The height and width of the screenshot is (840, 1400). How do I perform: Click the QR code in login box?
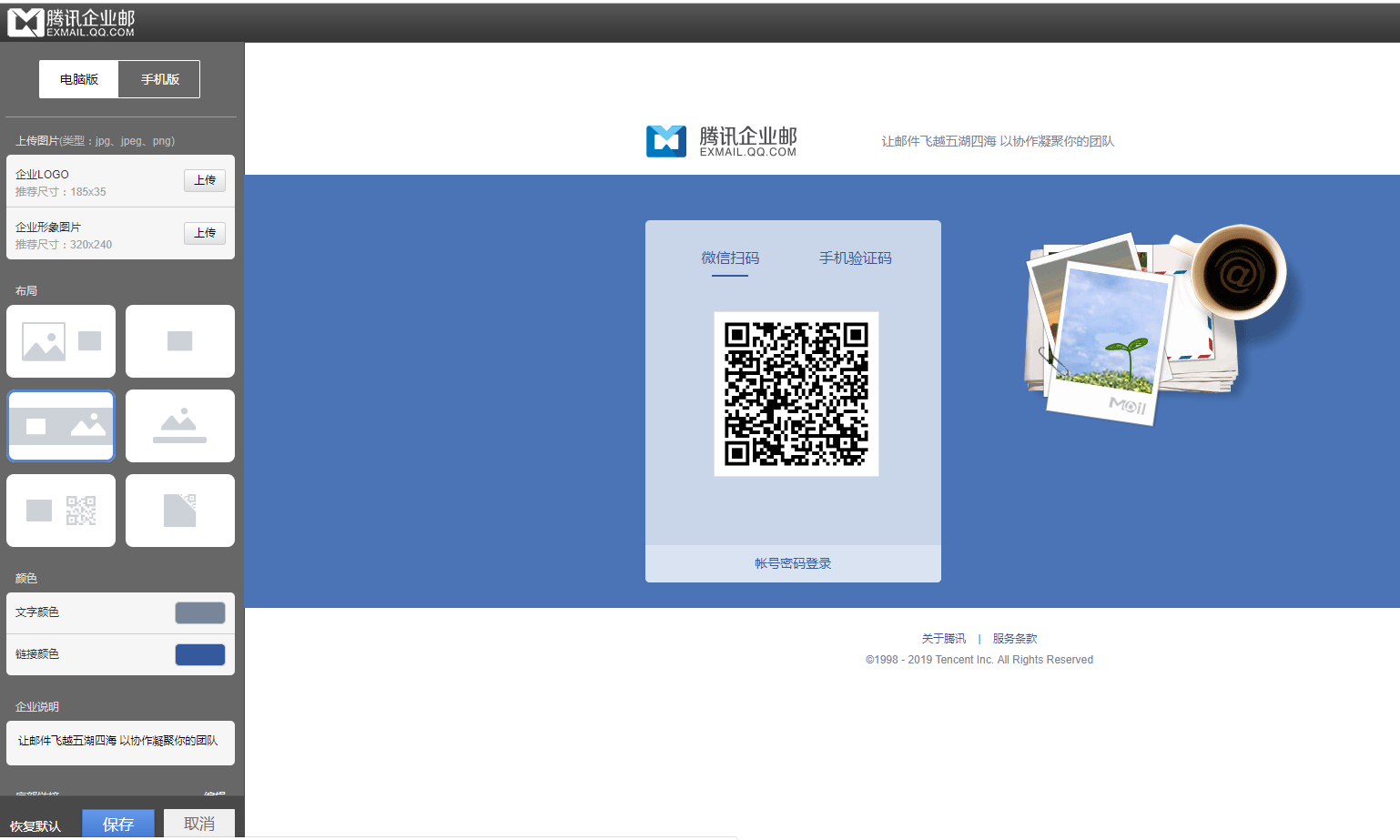pyautogui.click(x=796, y=393)
